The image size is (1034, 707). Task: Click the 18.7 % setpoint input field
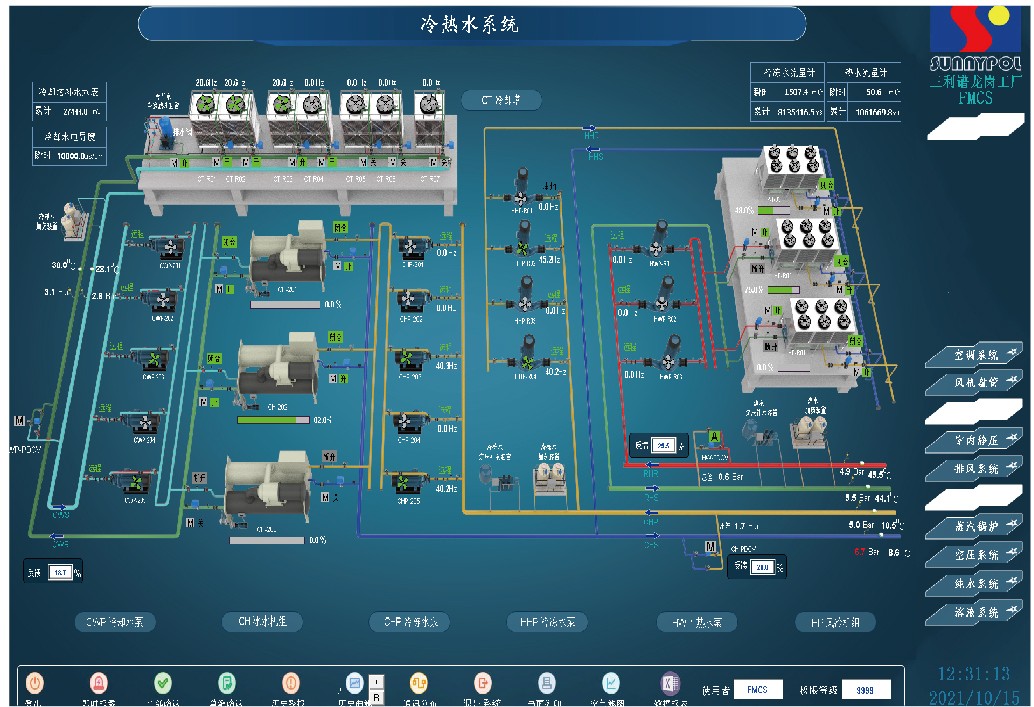[59, 573]
